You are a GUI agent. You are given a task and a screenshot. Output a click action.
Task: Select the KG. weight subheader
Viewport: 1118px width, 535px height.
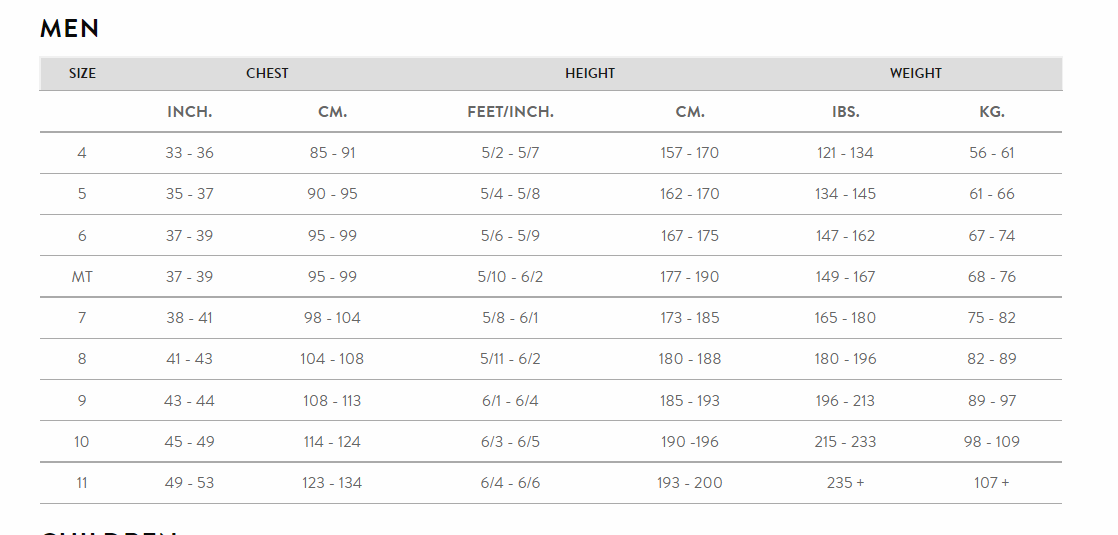tap(991, 112)
